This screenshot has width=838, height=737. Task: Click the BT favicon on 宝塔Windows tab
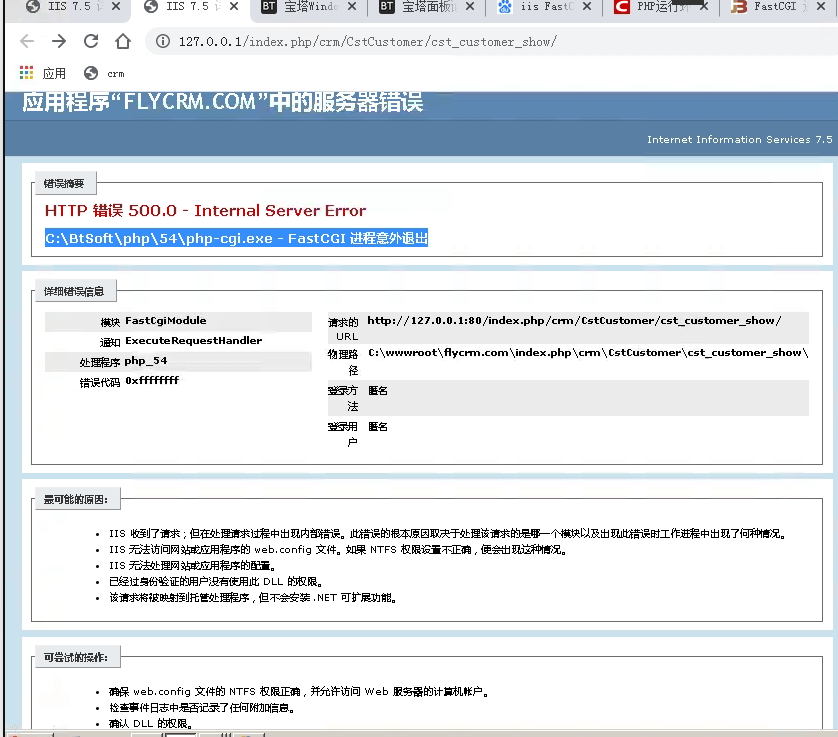point(269,6)
